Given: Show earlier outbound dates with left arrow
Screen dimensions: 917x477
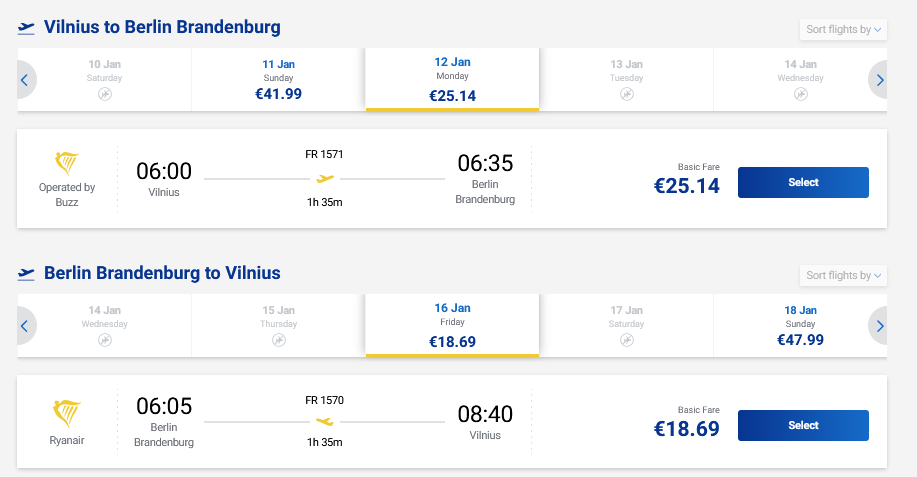Looking at the screenshot, I should 25,80.
